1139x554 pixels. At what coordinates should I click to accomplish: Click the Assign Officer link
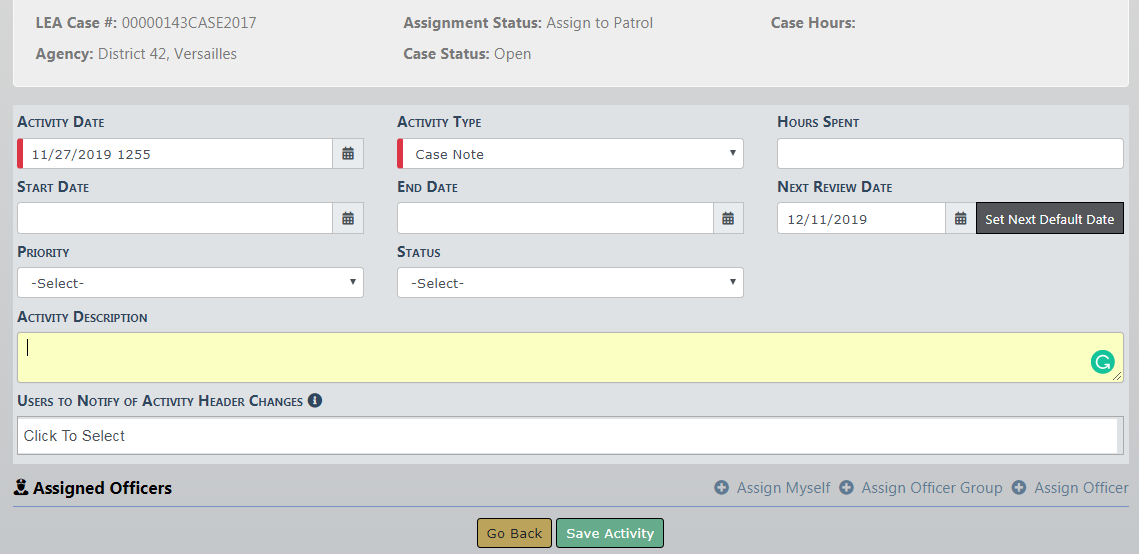click(x=1081, y=488)
